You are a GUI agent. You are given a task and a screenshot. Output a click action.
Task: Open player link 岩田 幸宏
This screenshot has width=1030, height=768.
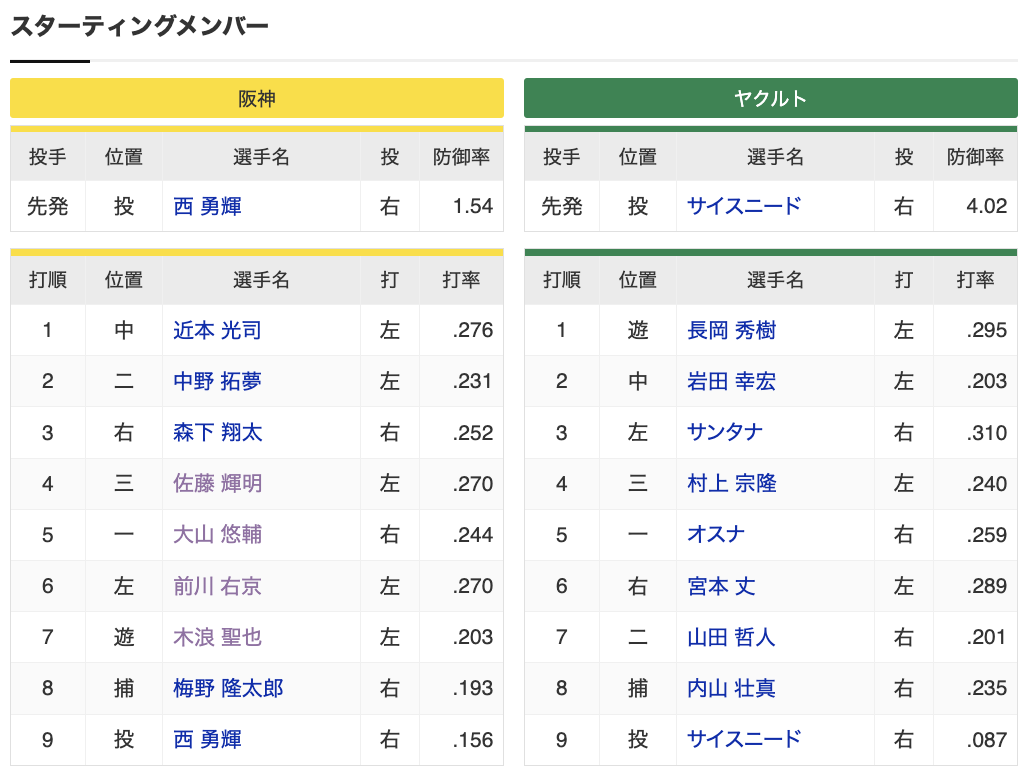point(731,381)
